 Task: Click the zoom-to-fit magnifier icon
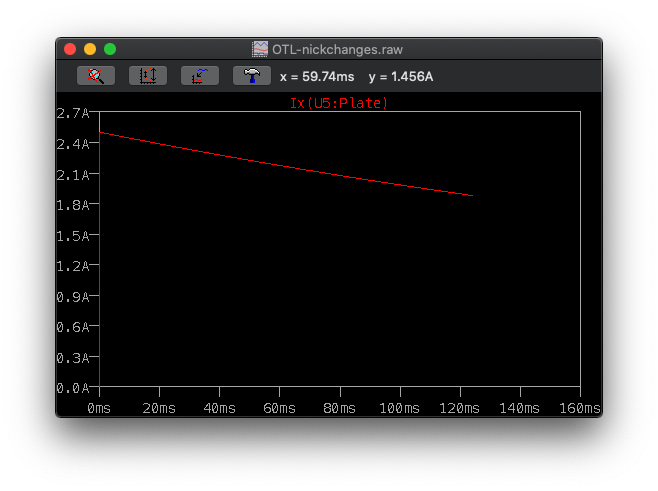96,76
